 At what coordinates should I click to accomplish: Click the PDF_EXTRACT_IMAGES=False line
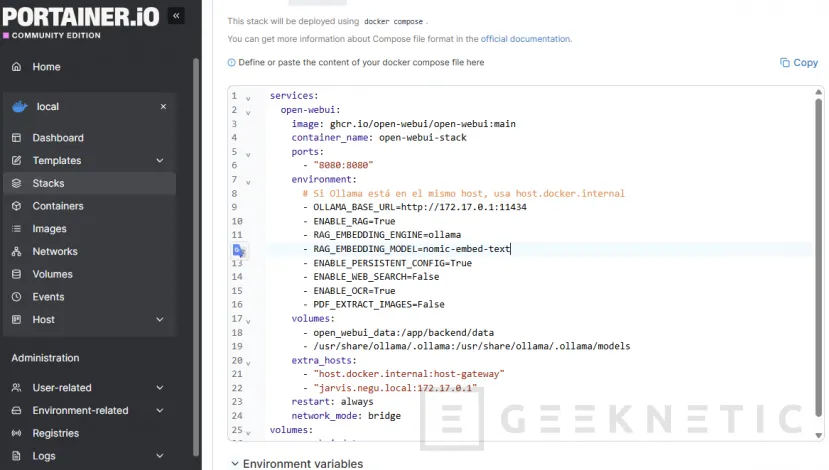(374, 305)
